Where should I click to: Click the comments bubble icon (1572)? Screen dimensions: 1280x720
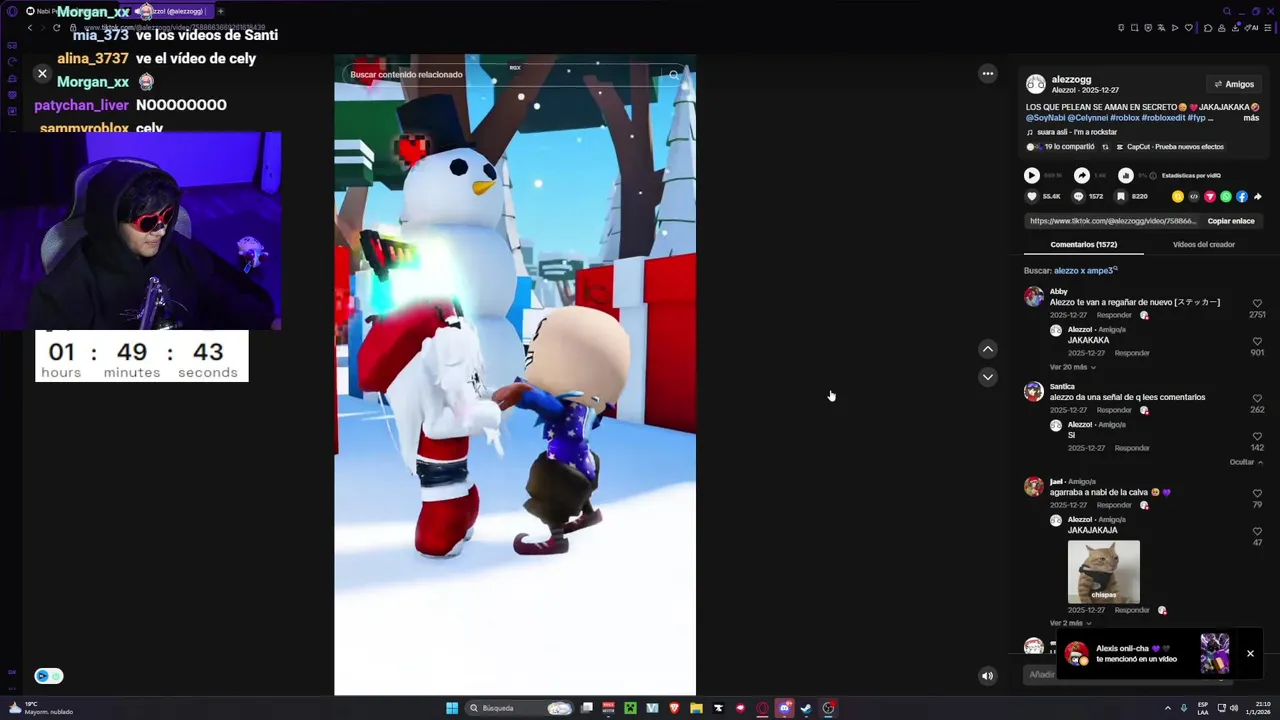pyautogui.click(x=1078, y=197)
